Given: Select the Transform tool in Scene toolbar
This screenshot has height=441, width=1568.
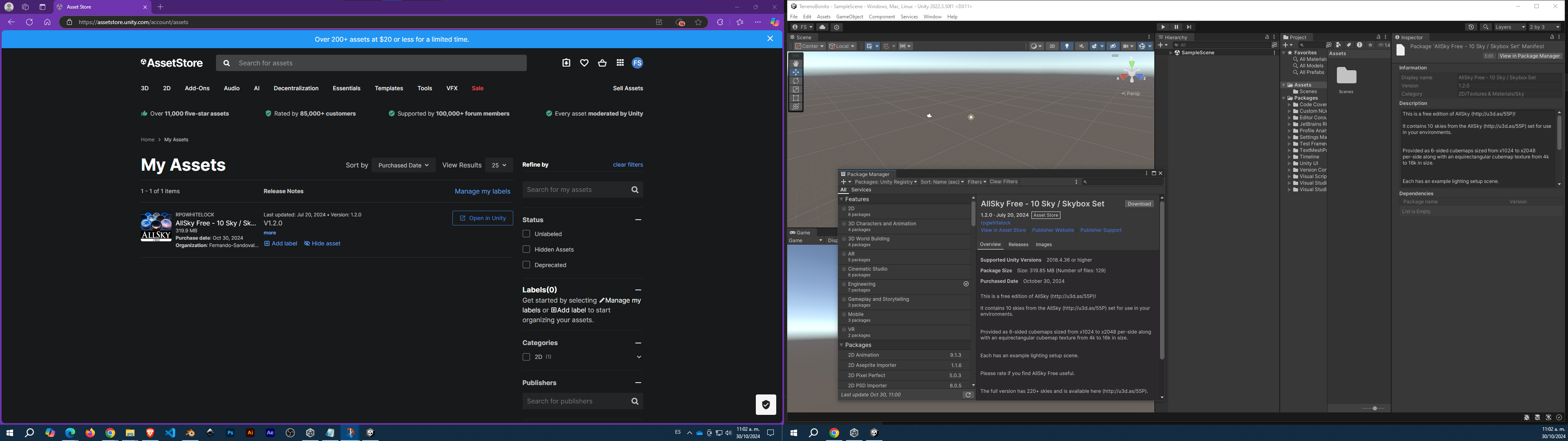Looking at the screenshot, I should 795,107.
